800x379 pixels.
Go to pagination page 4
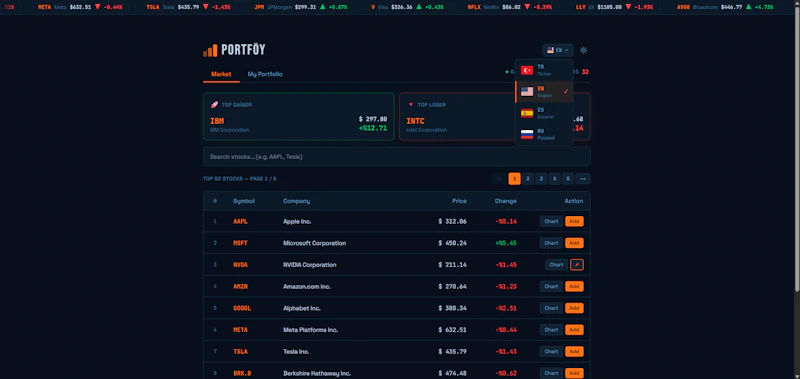coord(555,179)
